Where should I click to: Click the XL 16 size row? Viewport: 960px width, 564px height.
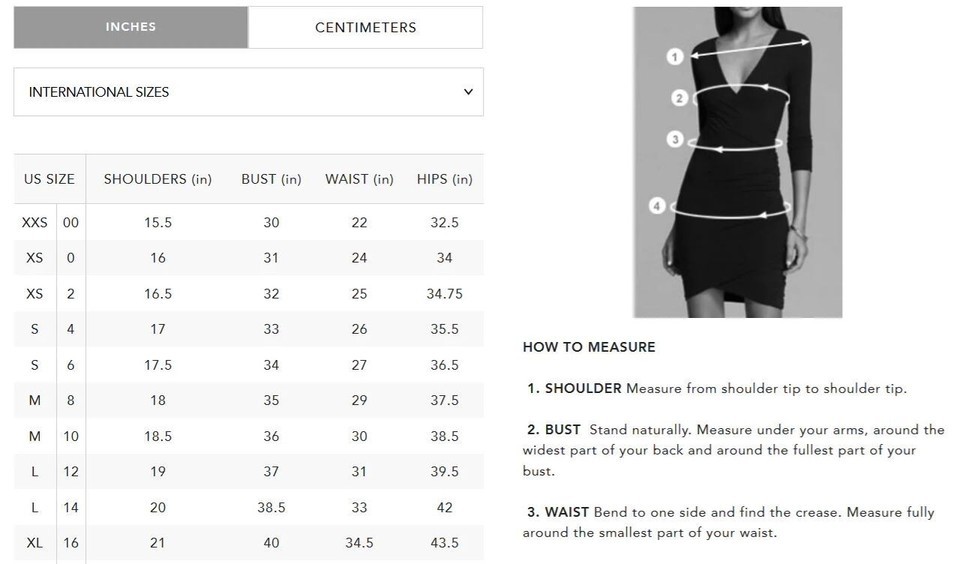(249, 543)
